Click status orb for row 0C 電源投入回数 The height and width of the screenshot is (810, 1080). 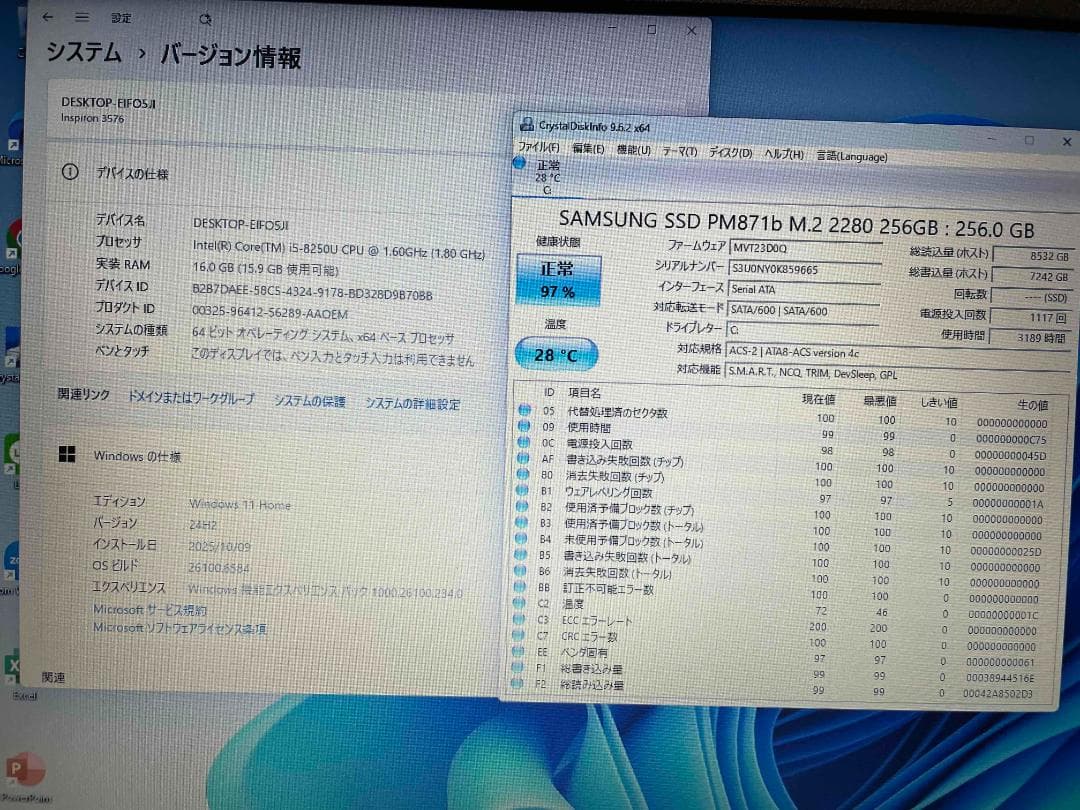coord(523,442)
